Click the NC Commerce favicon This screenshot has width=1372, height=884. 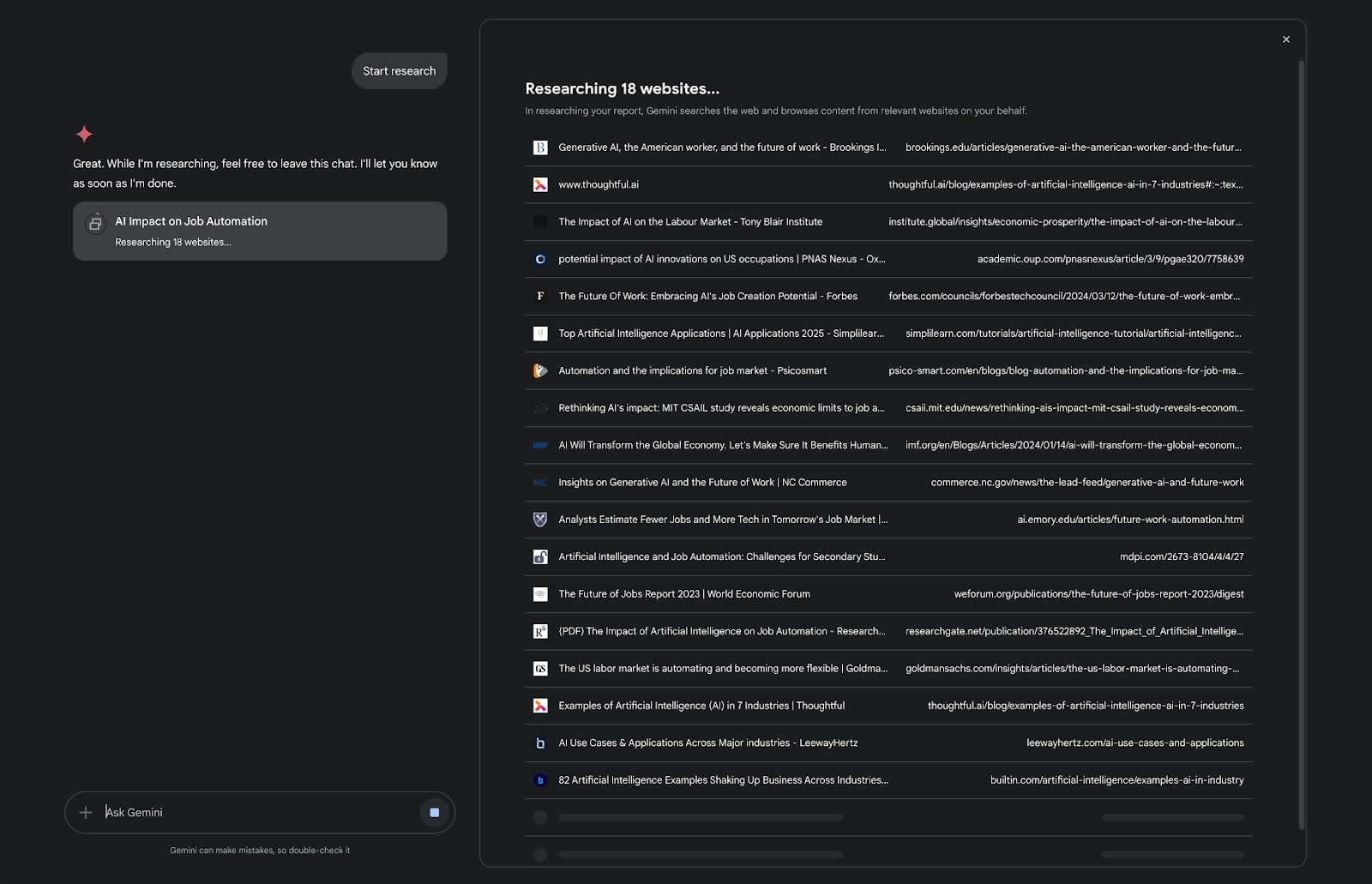tap(540, 483)
